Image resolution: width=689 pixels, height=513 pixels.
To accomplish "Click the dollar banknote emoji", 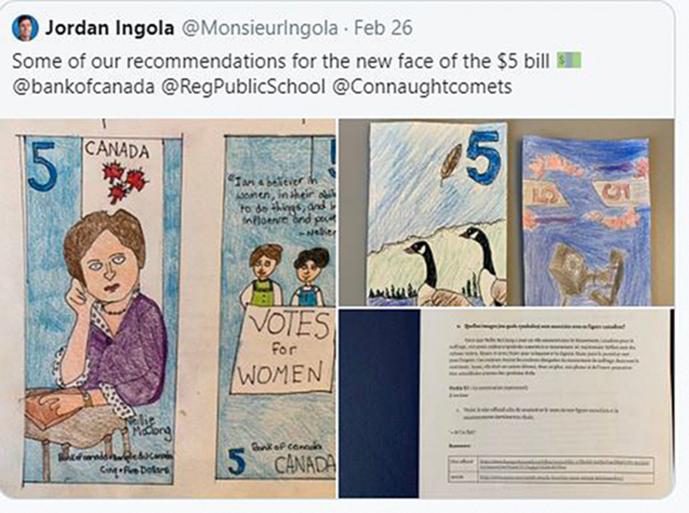I will pyautogui.click(x=569, y=61).
